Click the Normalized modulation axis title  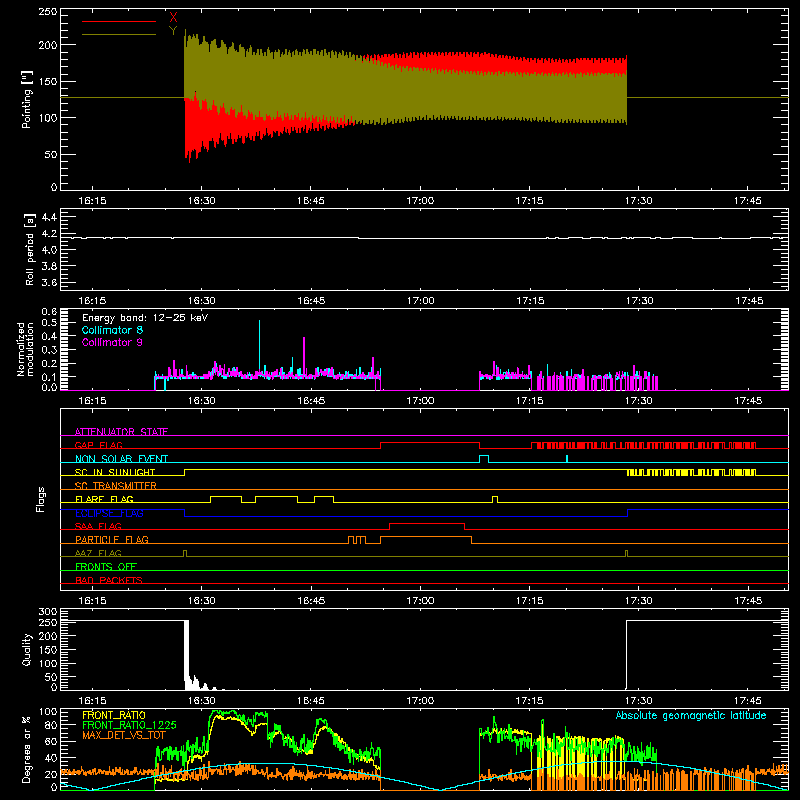pyautogui.click(x=25, y=349)
